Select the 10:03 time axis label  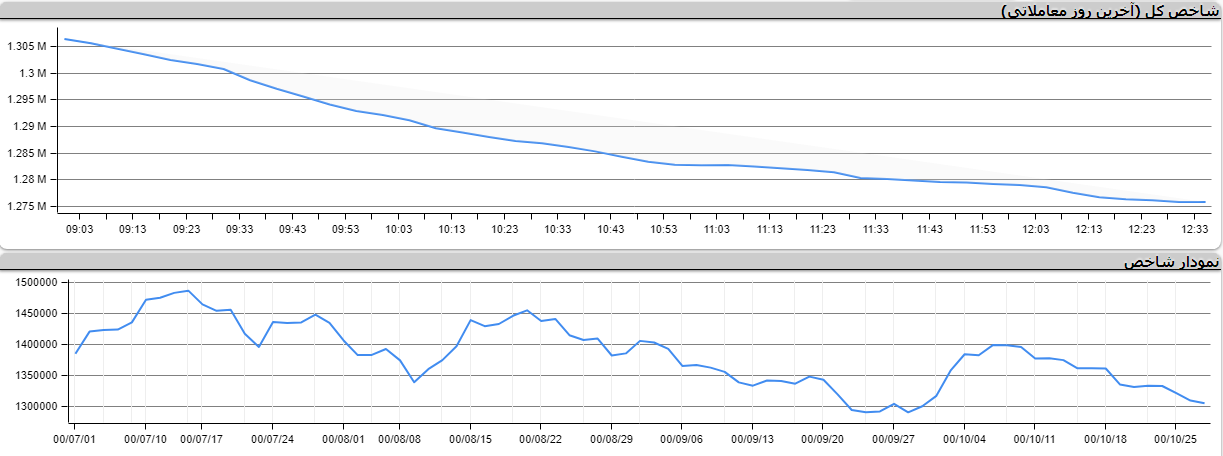pos(398,229)
